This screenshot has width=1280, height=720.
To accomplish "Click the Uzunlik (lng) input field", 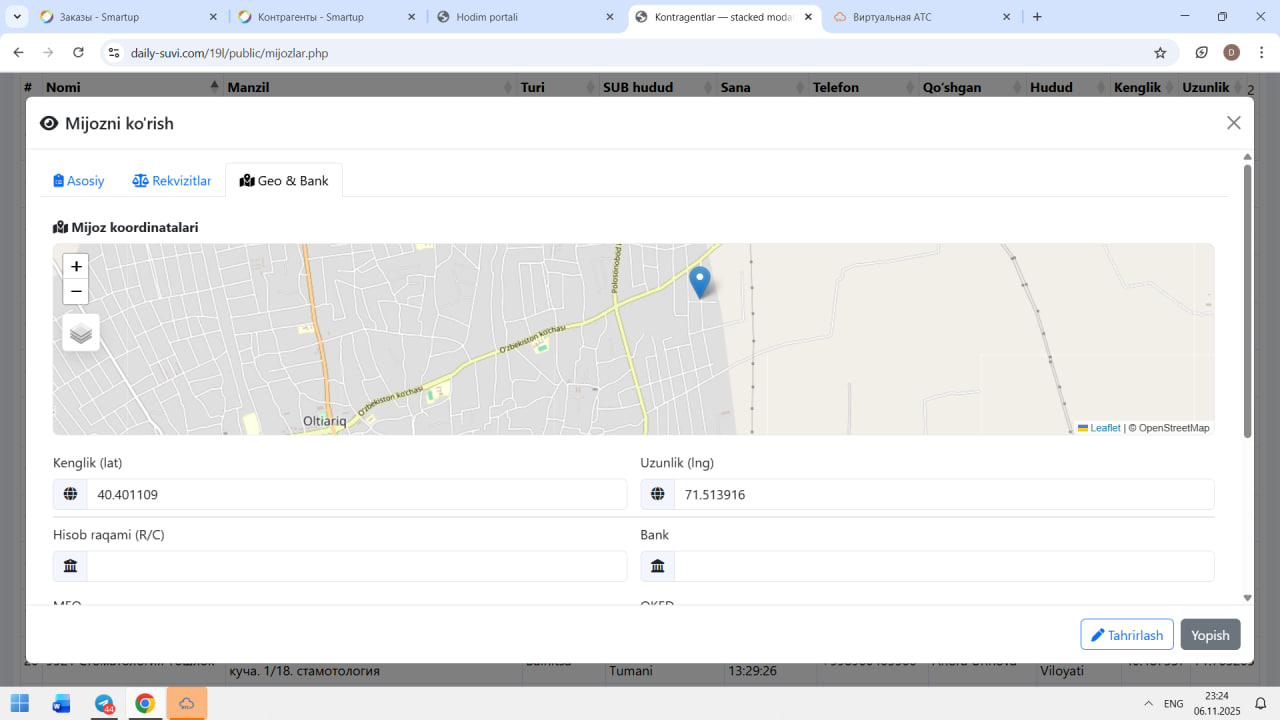I will click(x=944, y=494).
